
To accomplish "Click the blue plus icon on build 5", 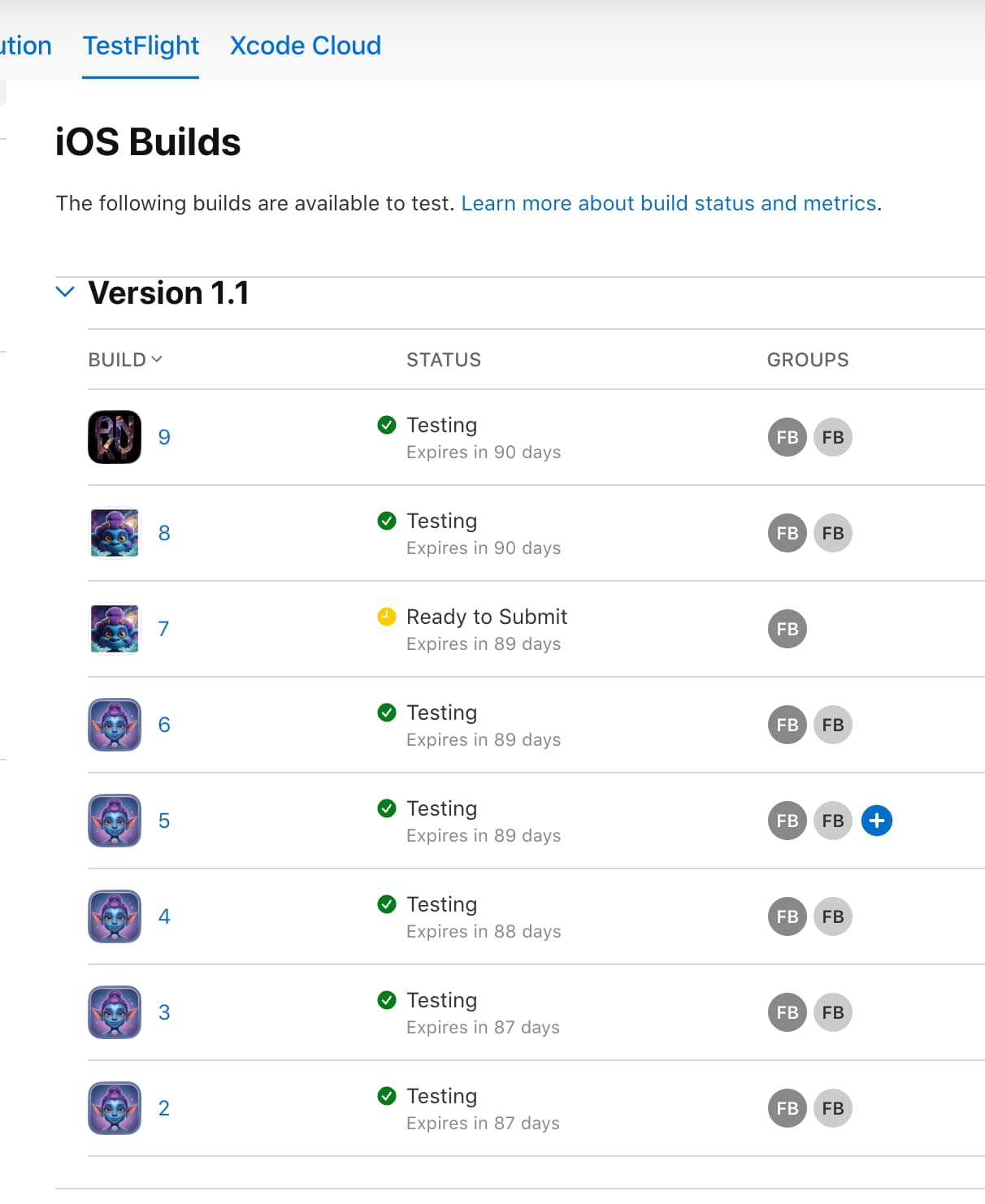I will (876, 821).
